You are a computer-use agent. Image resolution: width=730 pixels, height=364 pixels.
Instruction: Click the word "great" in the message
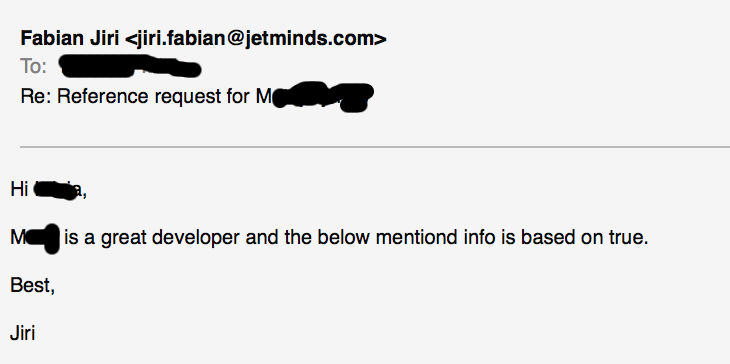[x=124, y=239]
